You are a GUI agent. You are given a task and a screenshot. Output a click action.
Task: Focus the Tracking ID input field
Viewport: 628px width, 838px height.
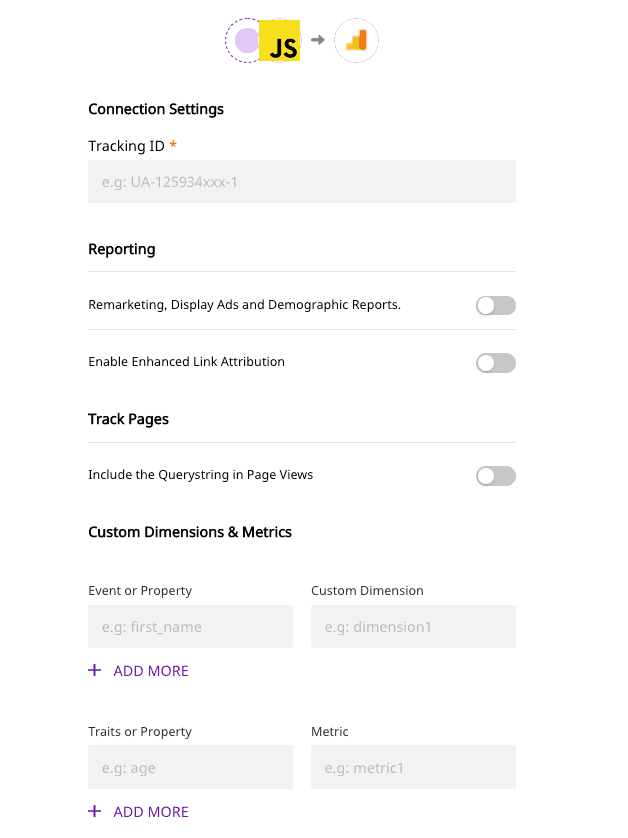[x=301, y=182]
